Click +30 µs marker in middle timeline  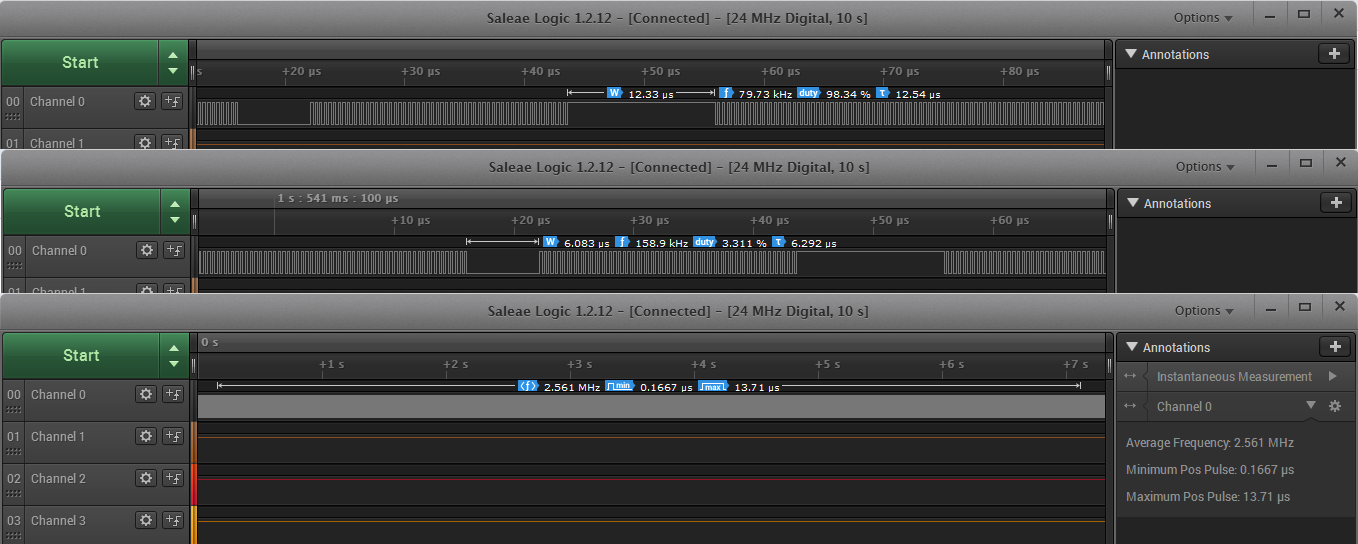[x=650, y=220]
